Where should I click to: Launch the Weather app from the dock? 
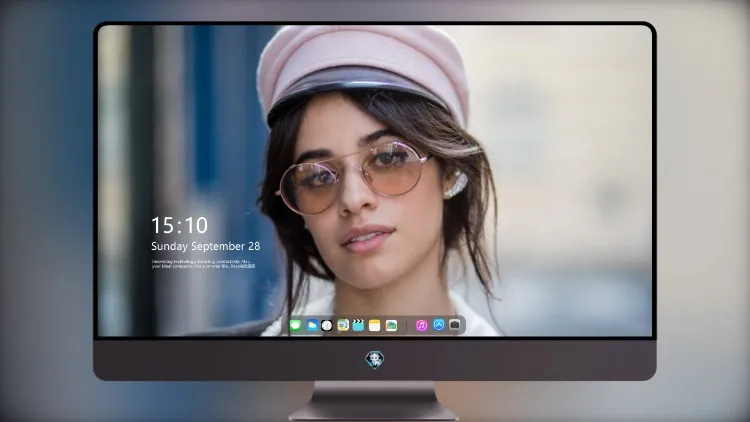click(x=312, y=326)
